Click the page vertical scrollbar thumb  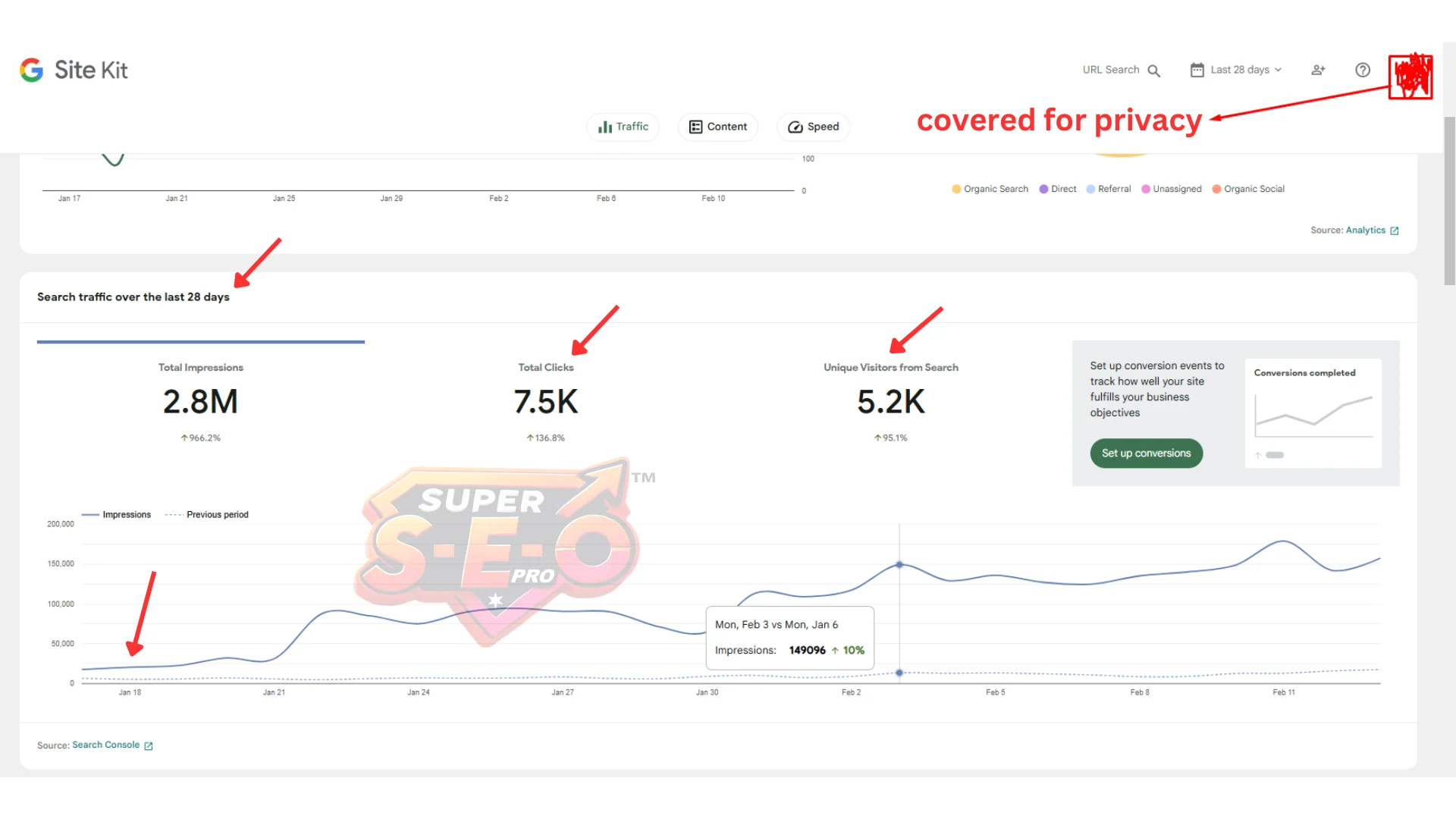1449,201
